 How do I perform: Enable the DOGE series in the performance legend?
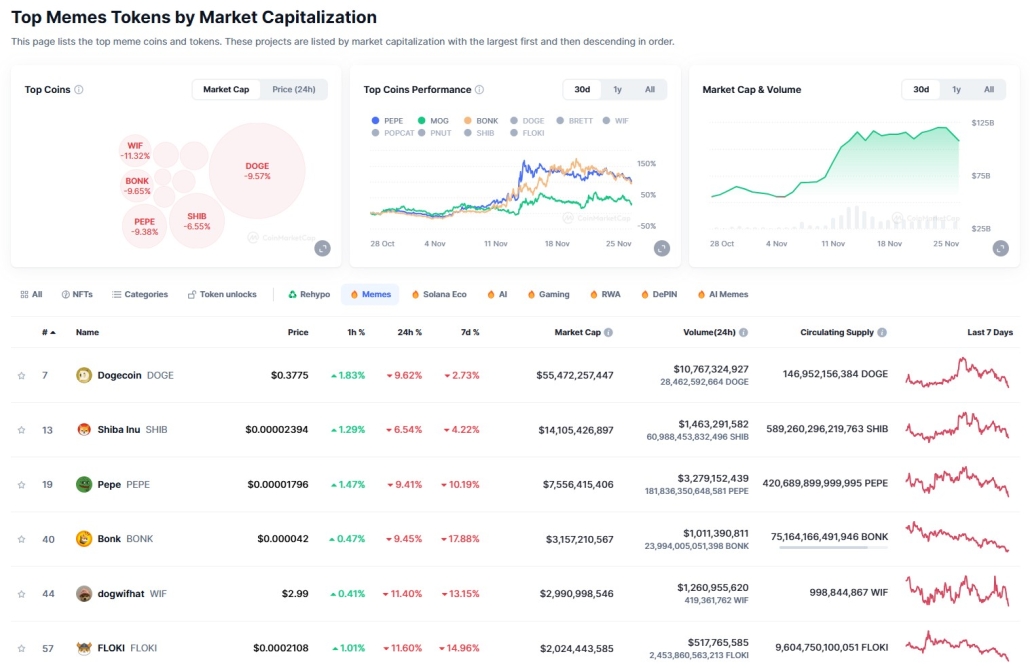coord(530,121)
